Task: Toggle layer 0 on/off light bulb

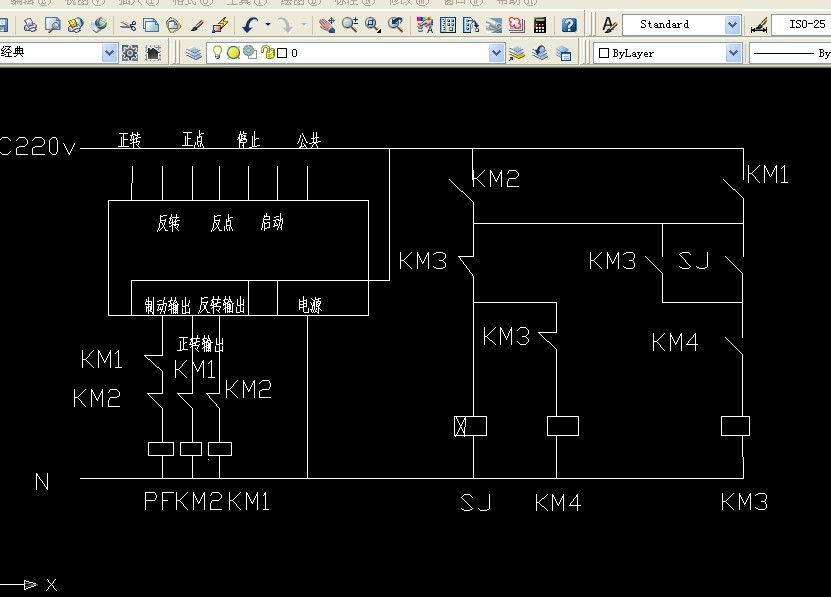Action: [x=215, y=53]
